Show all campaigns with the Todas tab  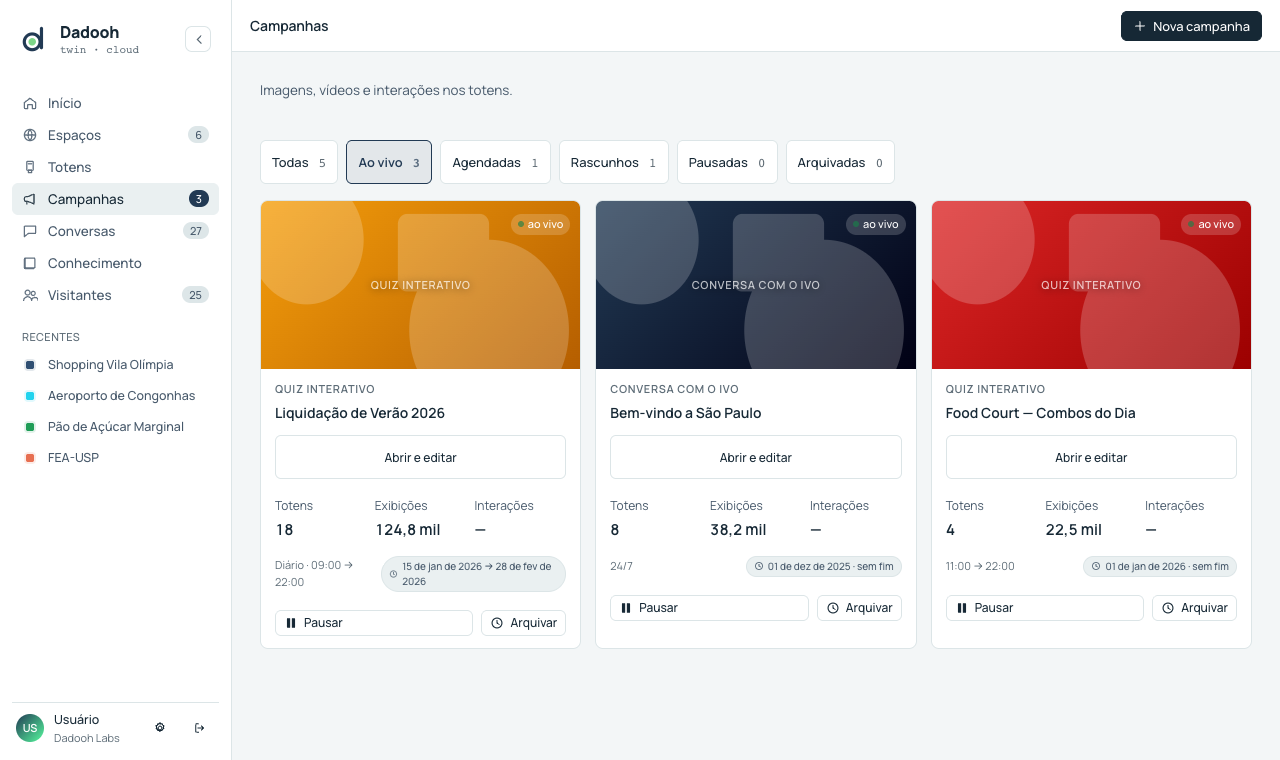tap(299, 162)
